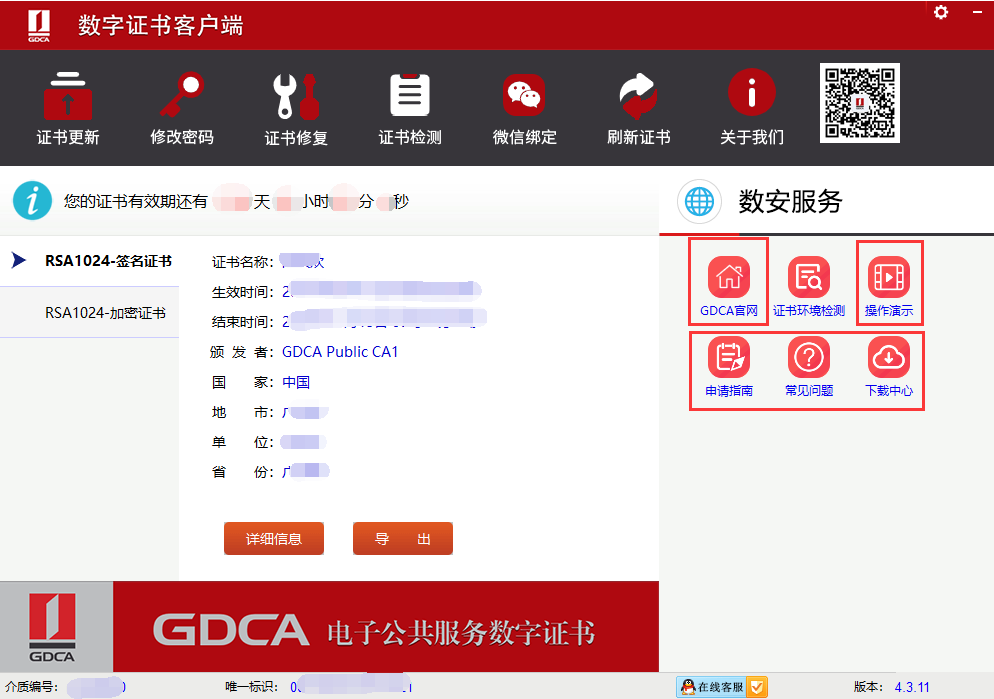994x699 pixels.
Task: Click the 刷新证书 refresh icon
Action: [638, 95]
